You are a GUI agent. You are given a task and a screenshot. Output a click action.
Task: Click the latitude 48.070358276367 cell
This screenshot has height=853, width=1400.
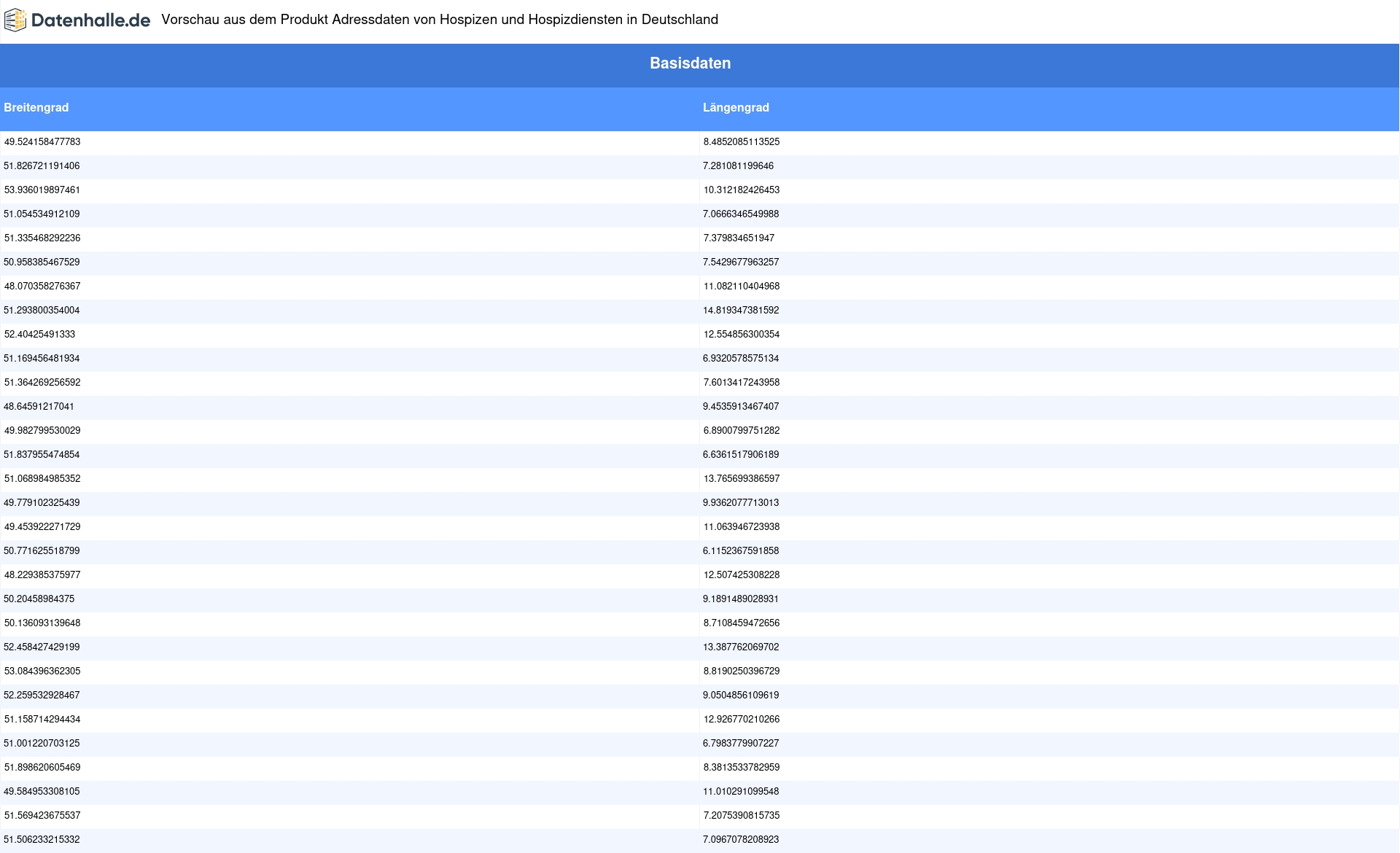click(42, 287)
